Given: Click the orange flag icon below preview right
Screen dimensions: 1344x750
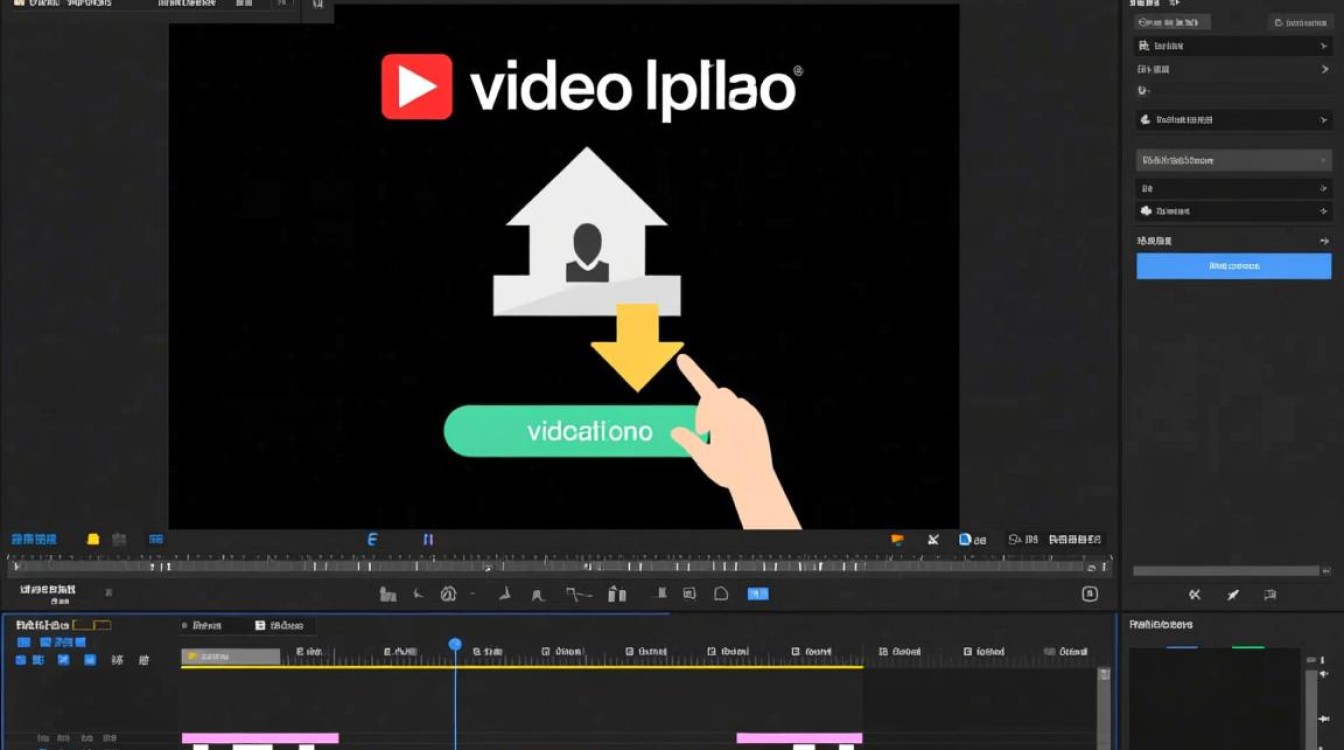Looking at the screenshot, I should 897,539.
